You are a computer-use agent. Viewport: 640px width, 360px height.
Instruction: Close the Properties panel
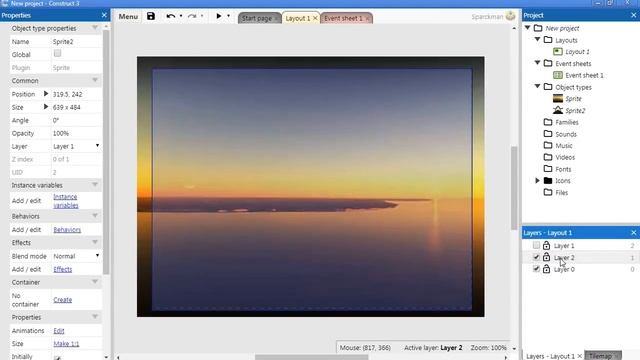point(104,15)
